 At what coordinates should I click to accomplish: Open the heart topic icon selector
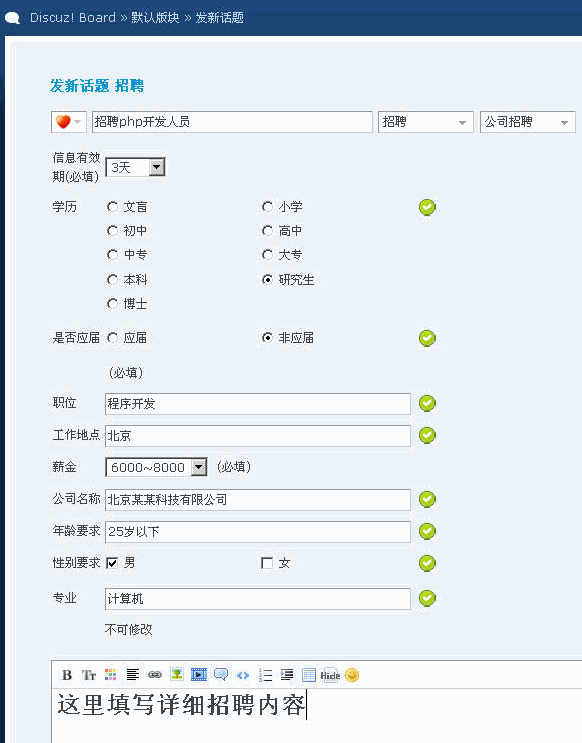(x=69, y=122)
